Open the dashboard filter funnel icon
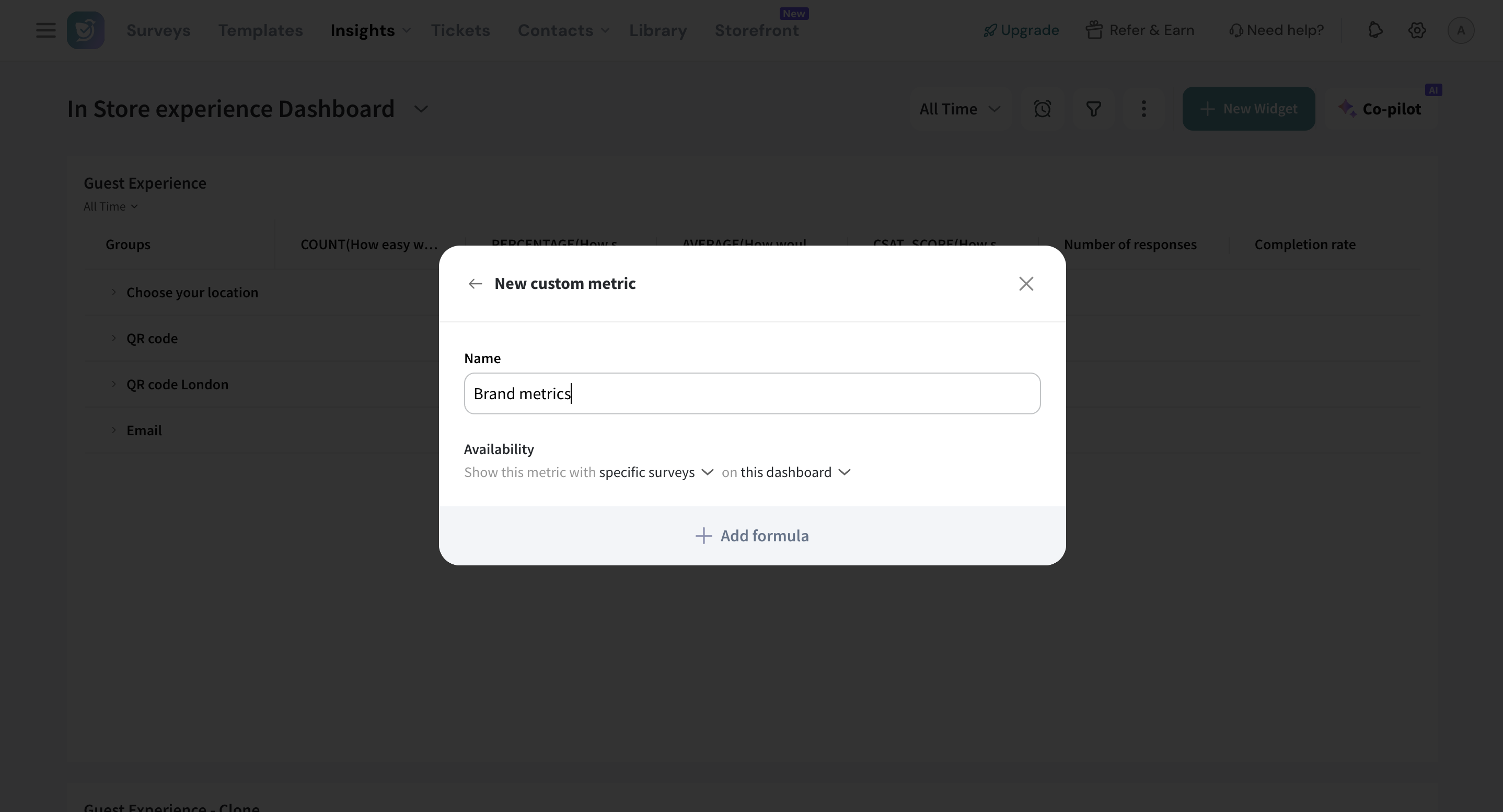This screenshot has width=1503, height=812. click(x=1093, y=109)
